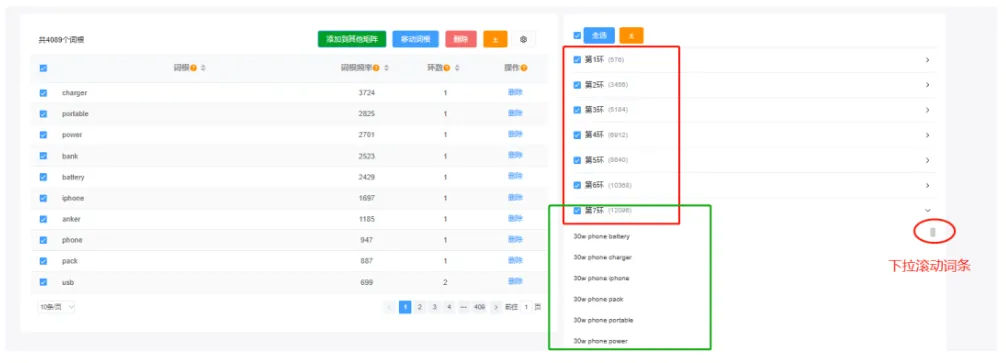The height and width of the screenshot is (363, 1006).
Task: Toggle the checkbox beside the 全选 button
Action: [x=577, y=36]
